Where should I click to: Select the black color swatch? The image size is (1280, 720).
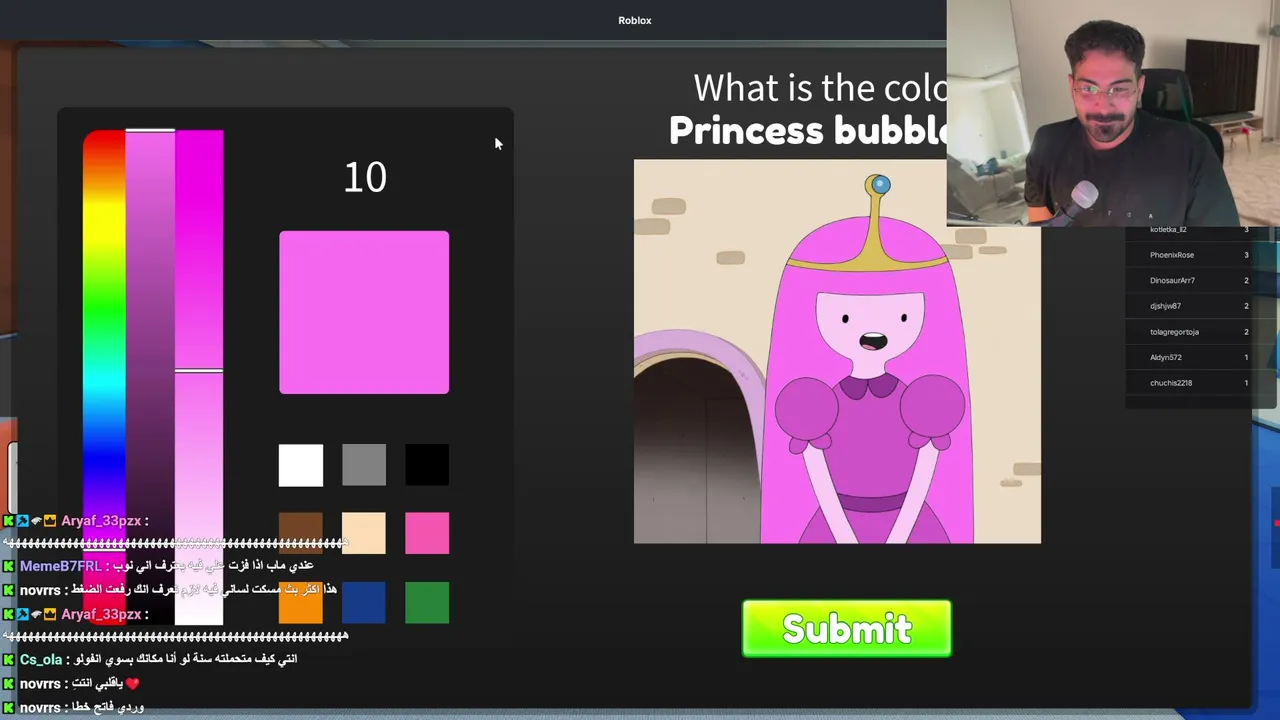pos(427,465)
